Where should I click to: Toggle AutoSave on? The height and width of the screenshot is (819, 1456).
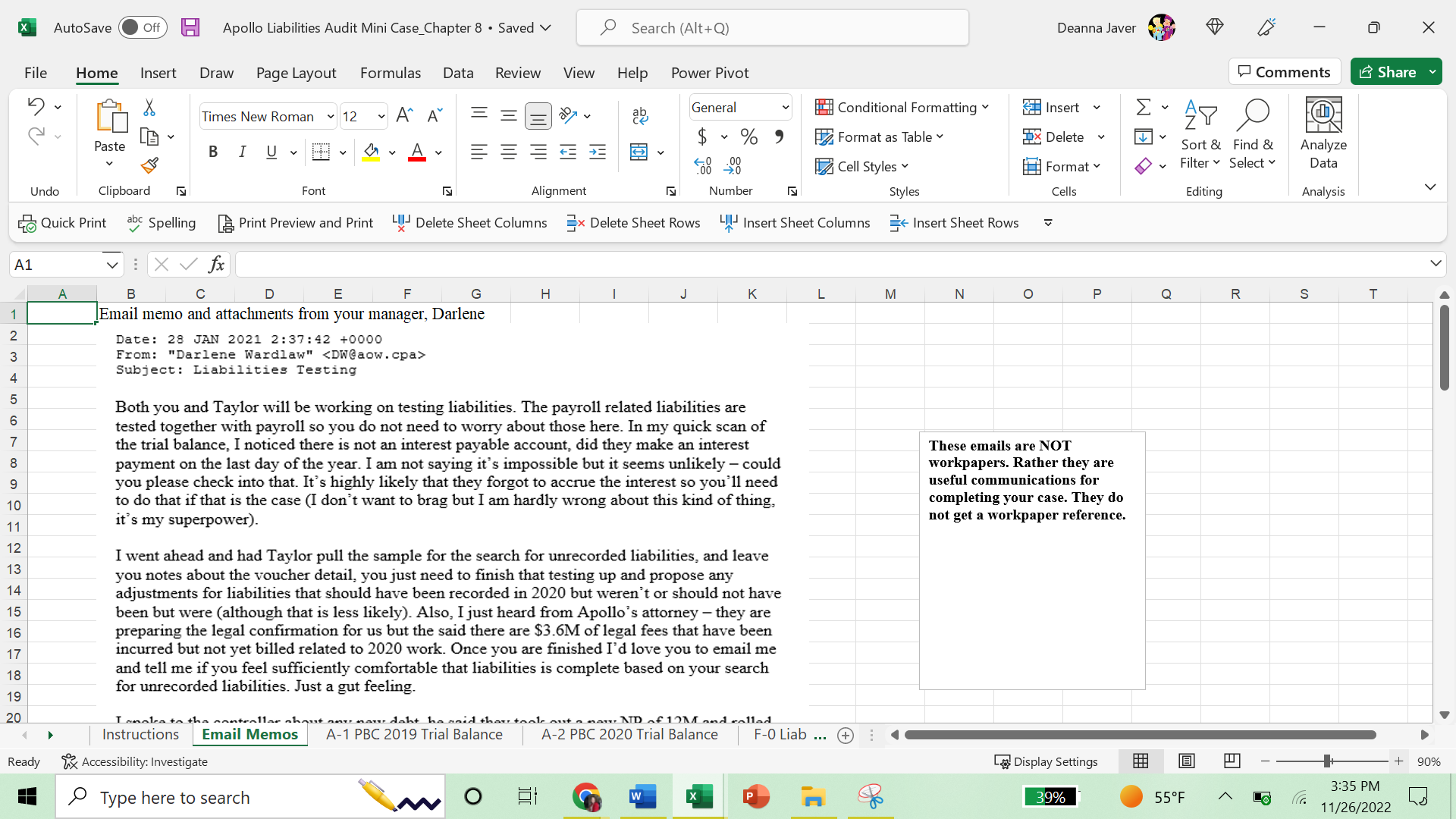point(143,27)
